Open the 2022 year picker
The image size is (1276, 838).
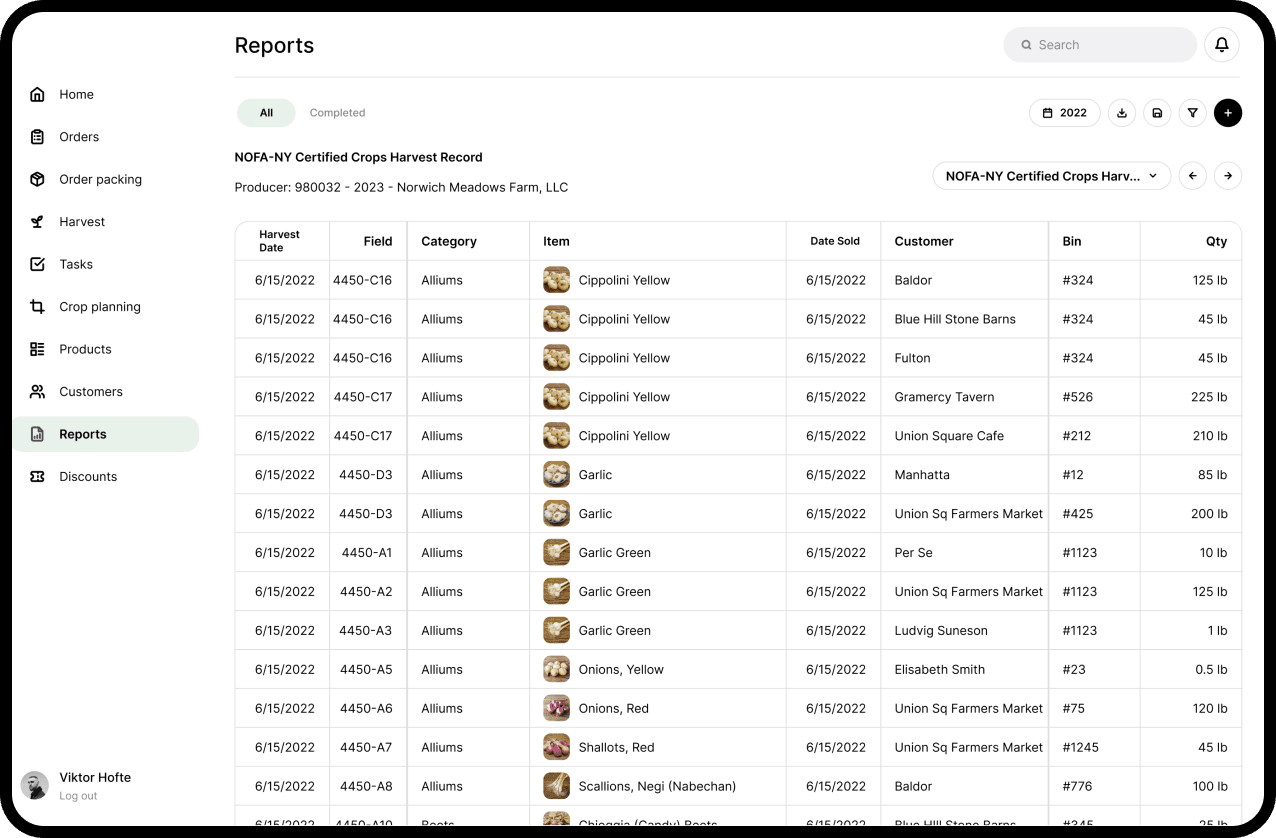[1064, 113]
